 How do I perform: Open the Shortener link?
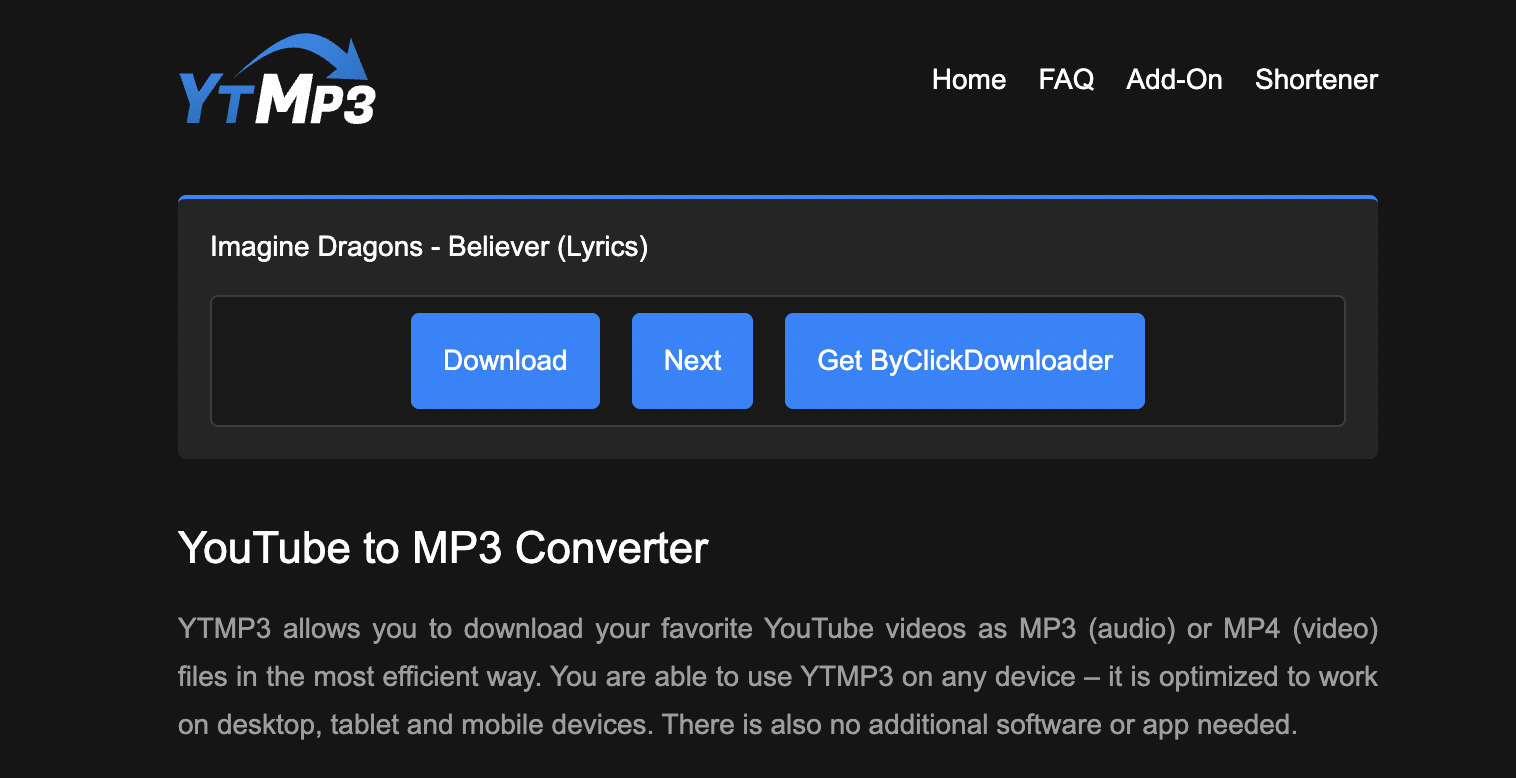pos(1316,80)
